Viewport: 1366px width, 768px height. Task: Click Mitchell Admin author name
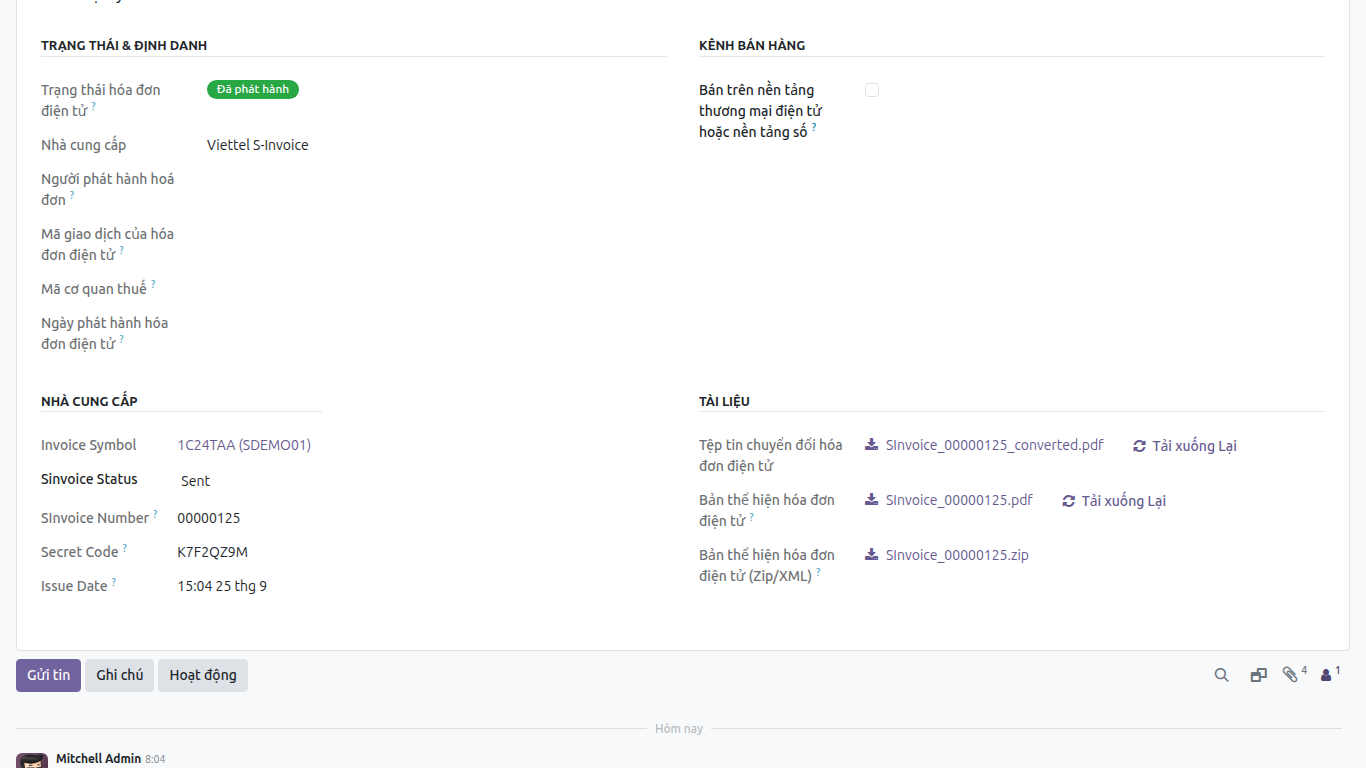pos(98,759)
